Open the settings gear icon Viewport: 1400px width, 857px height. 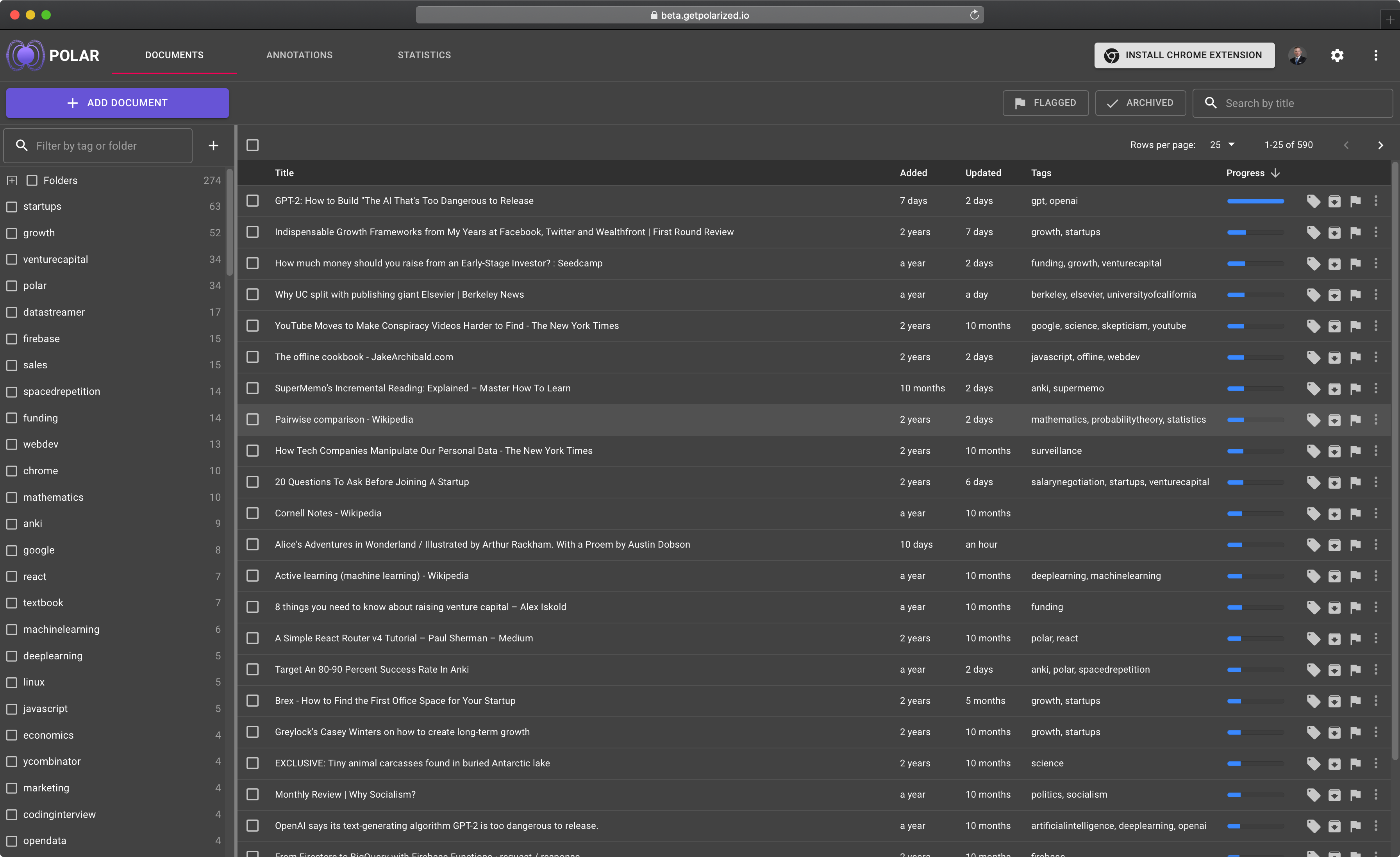tap(1337, 55)
